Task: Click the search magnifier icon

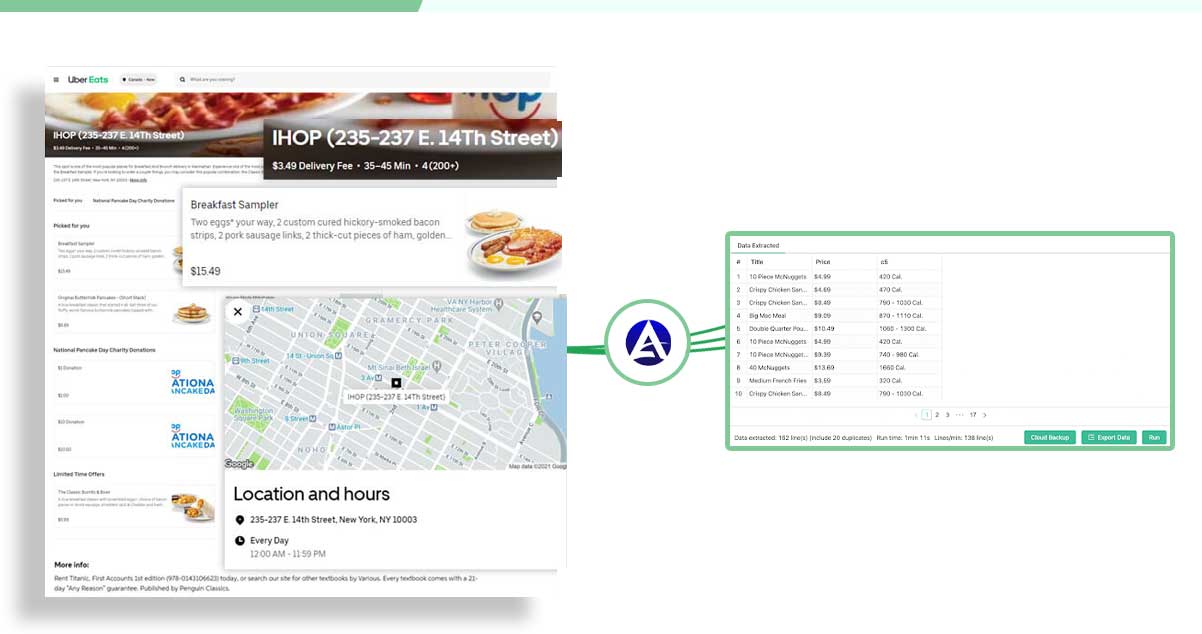Action: click(182, 79)
